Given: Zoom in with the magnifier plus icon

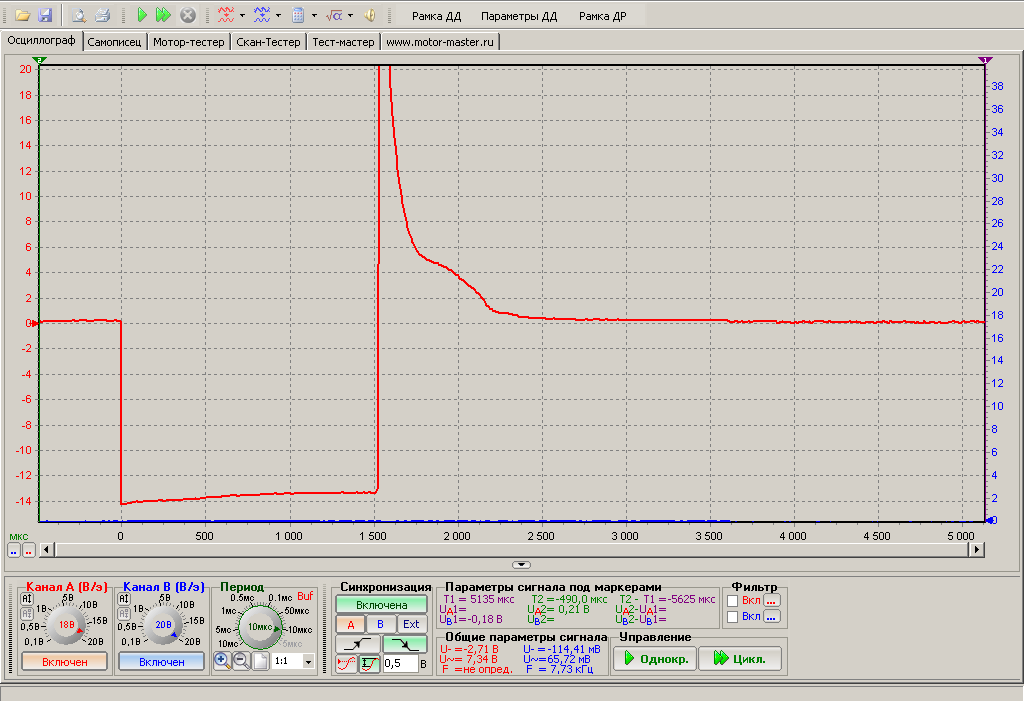Looking at the screenshot, I should pyautogui.click(x=222, y=661).
